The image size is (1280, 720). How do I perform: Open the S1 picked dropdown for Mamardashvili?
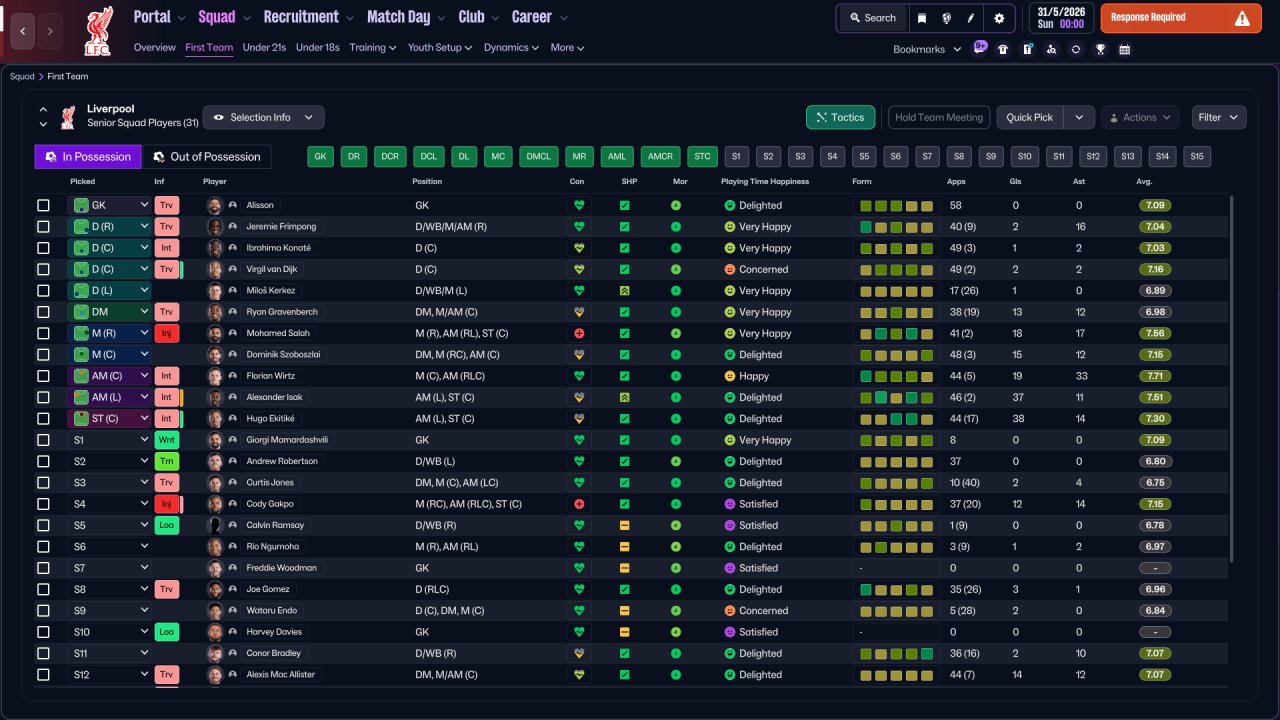[109, 440]
